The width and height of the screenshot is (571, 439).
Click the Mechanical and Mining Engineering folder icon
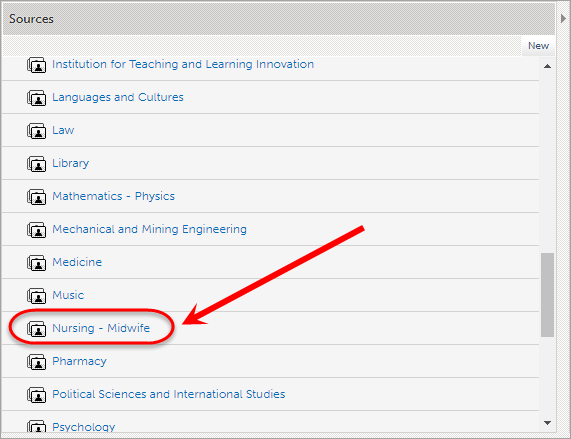pyautogui.click(x=36, y=230)
